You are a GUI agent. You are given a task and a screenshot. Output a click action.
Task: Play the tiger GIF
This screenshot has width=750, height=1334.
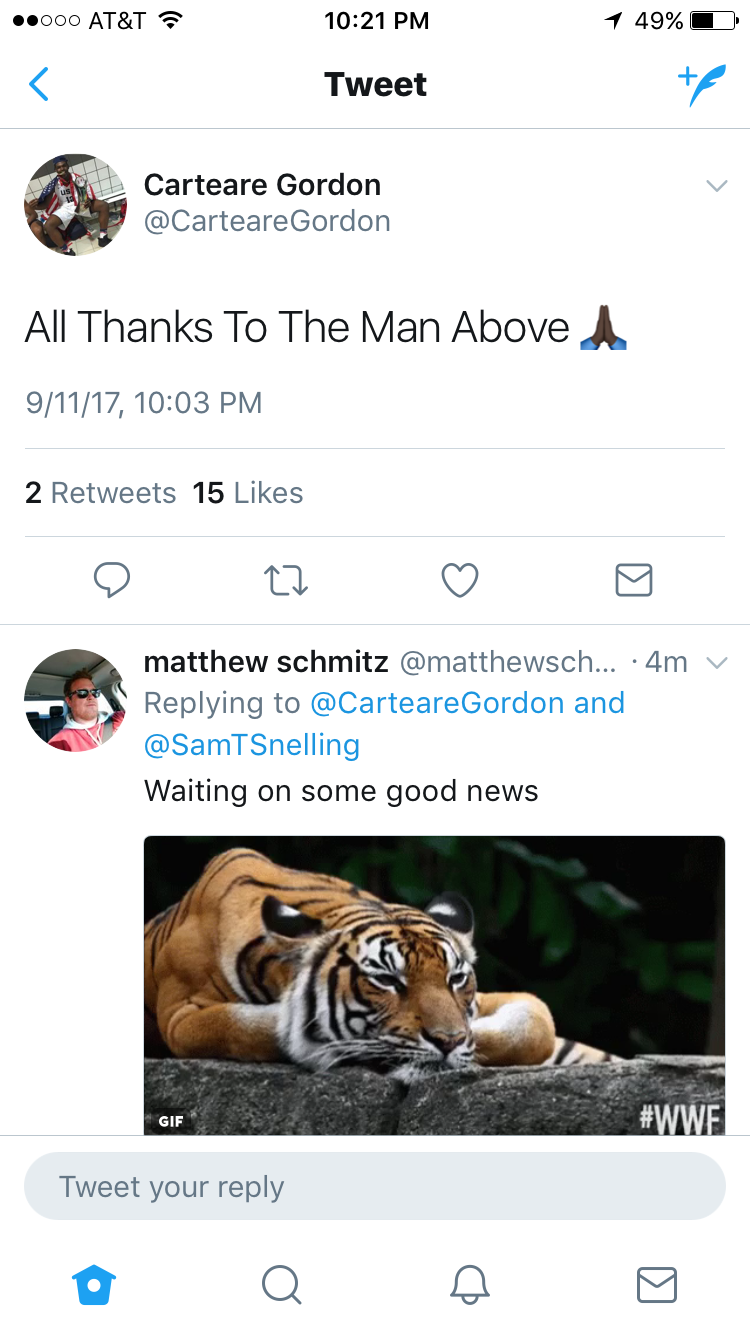click(x=434, y=985)
